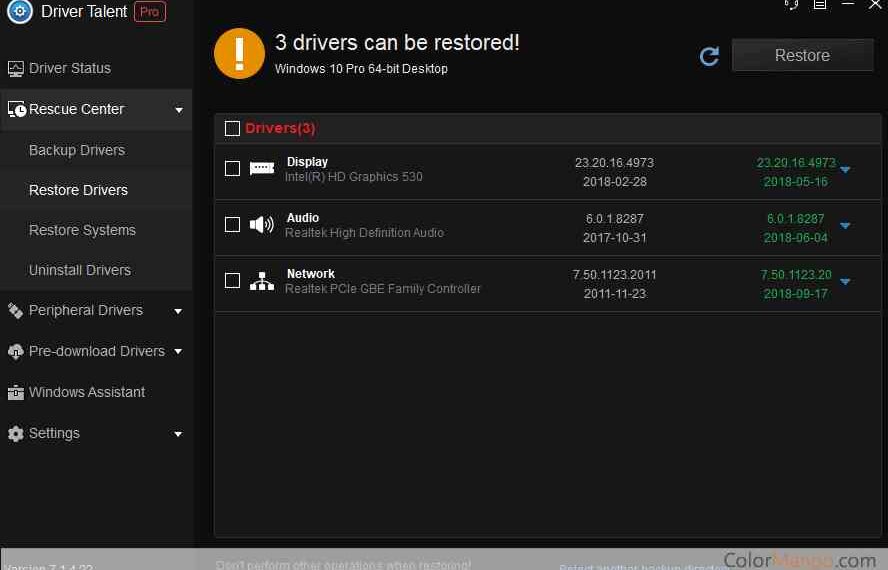Screen dimensions: 888x570
Task: Click the Driver Talent gear logo
Action: click(x=19, y=12)
